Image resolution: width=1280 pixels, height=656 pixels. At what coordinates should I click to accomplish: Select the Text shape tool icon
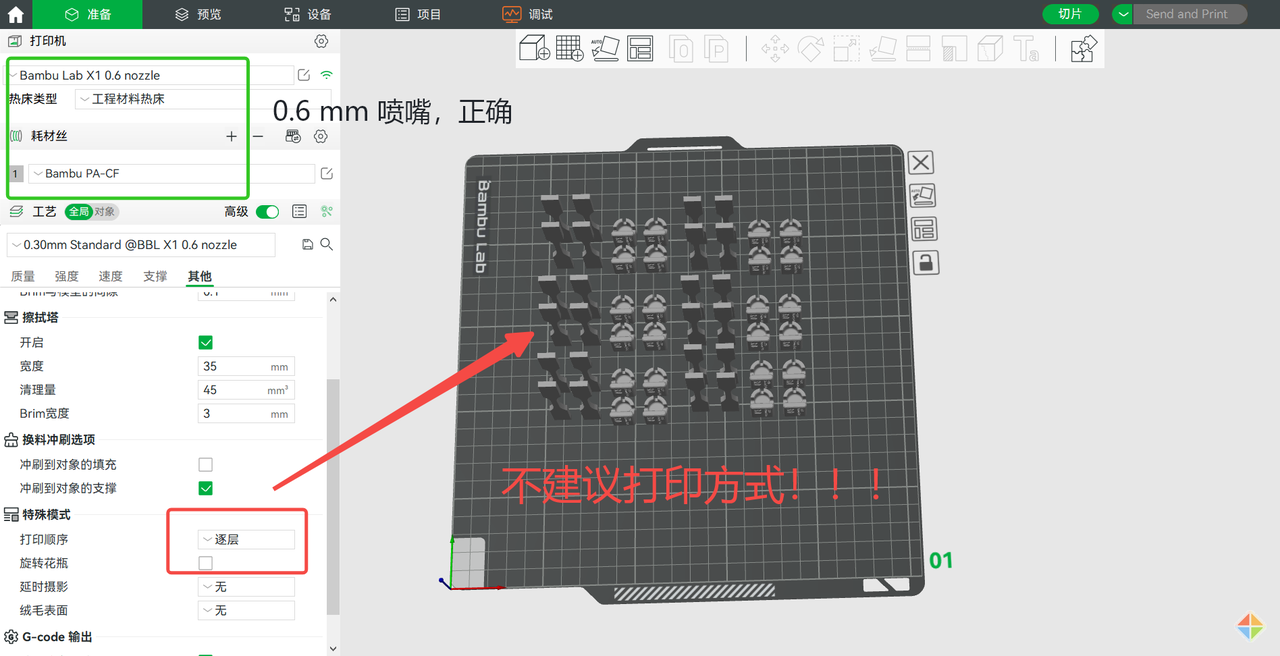coord(1026,48)
